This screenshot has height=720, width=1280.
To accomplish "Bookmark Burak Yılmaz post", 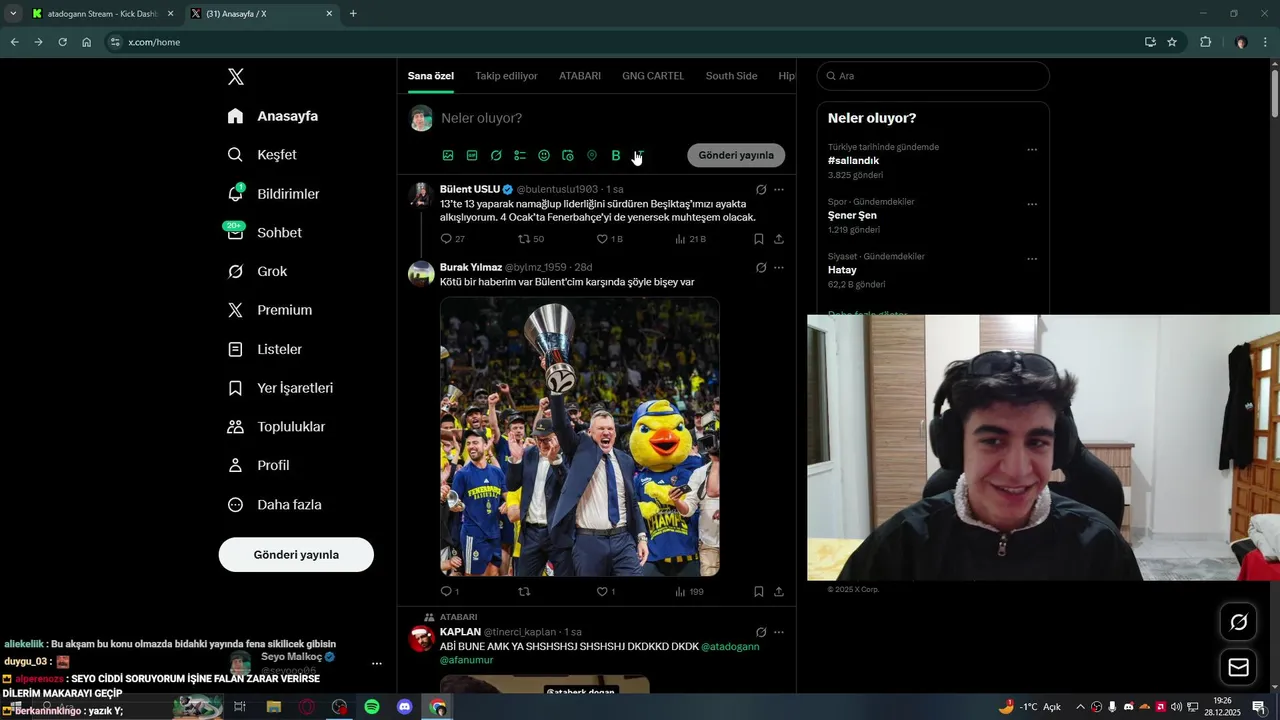I will point(759,592).
